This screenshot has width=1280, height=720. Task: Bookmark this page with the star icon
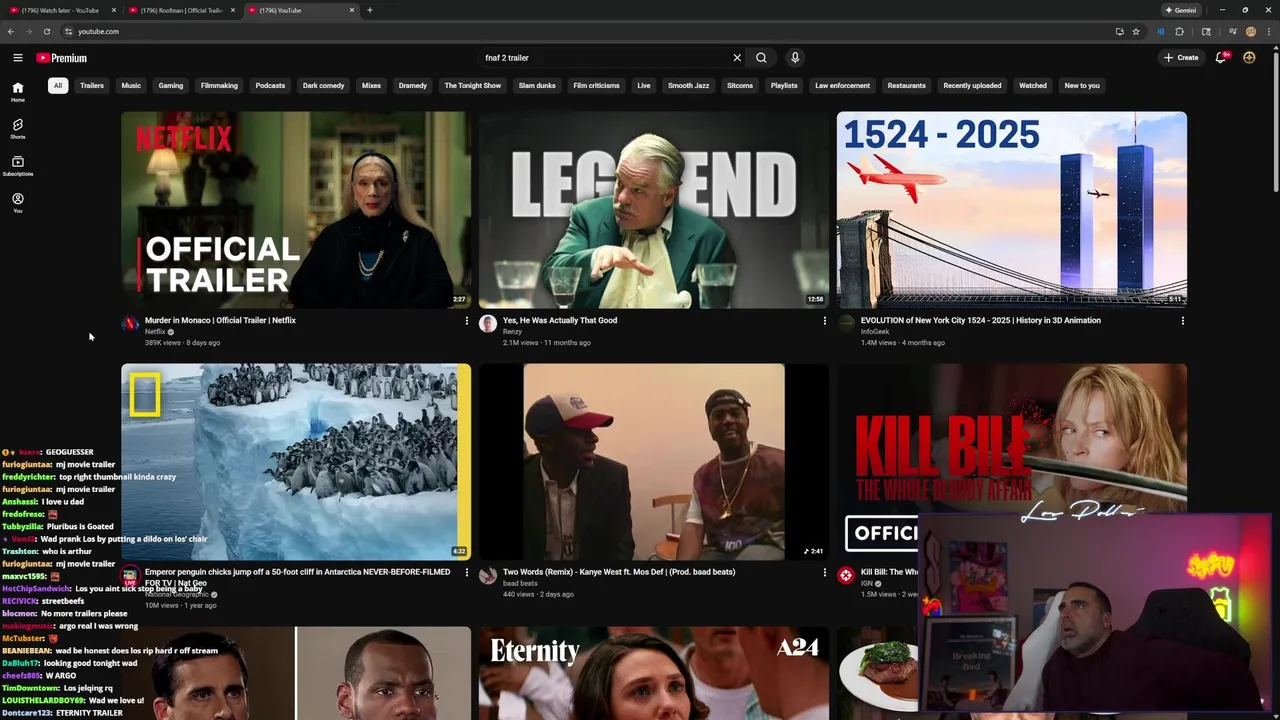pos(1136,31)
